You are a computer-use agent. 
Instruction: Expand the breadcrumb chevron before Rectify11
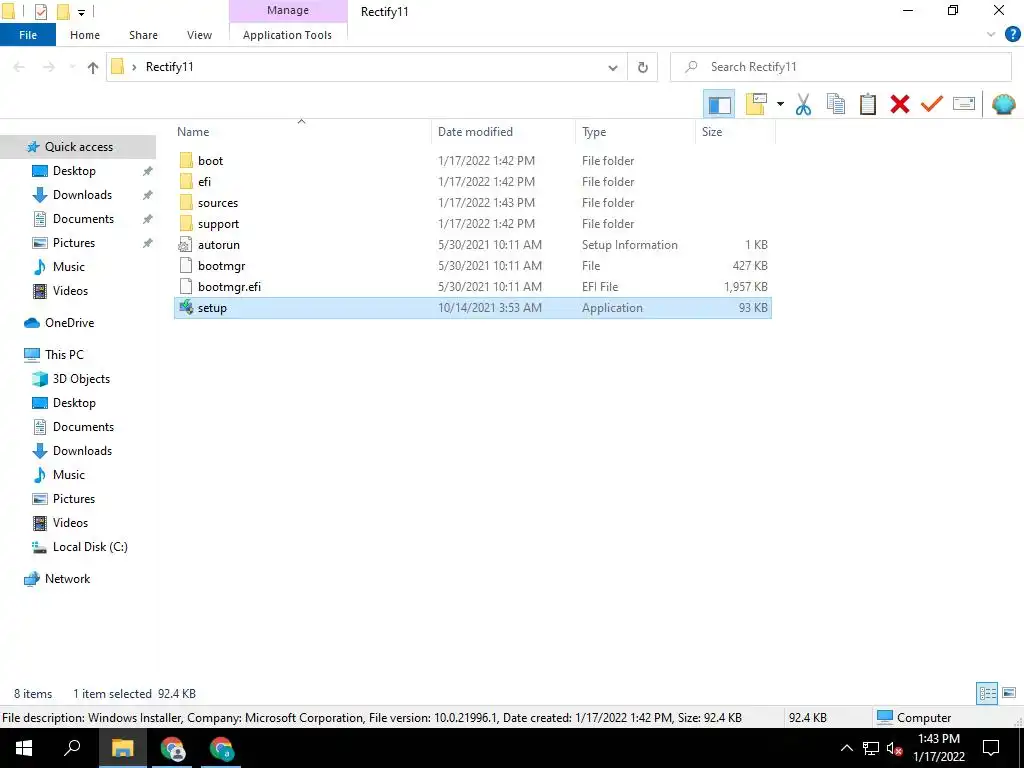tap(134, 67)
